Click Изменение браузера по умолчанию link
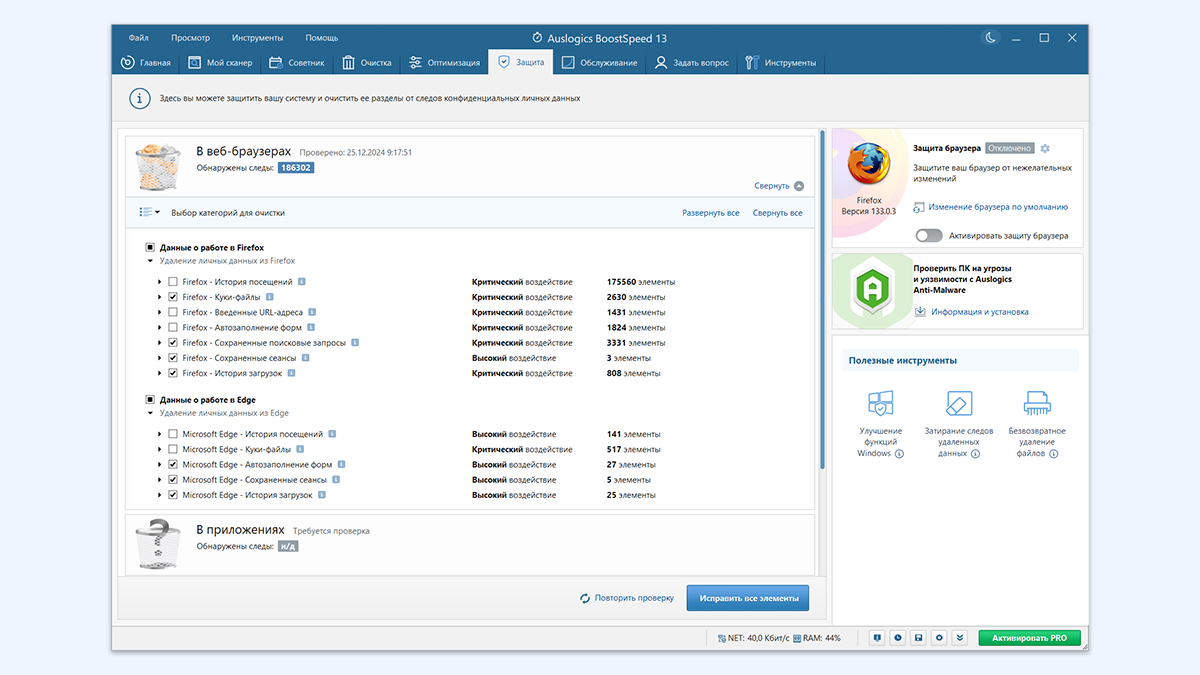The width and height of the screenshot is (1200, 675). (x=998, y=207)
